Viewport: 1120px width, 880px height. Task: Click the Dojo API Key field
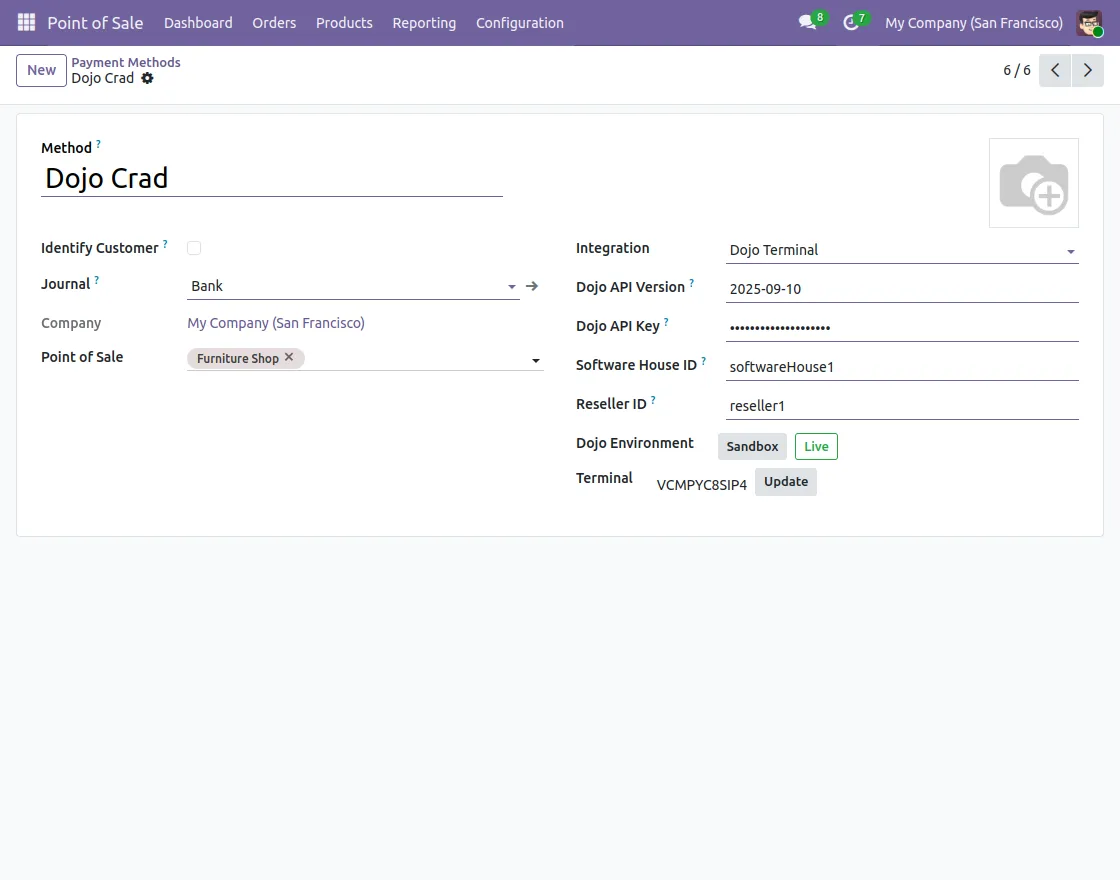(901, 328)
